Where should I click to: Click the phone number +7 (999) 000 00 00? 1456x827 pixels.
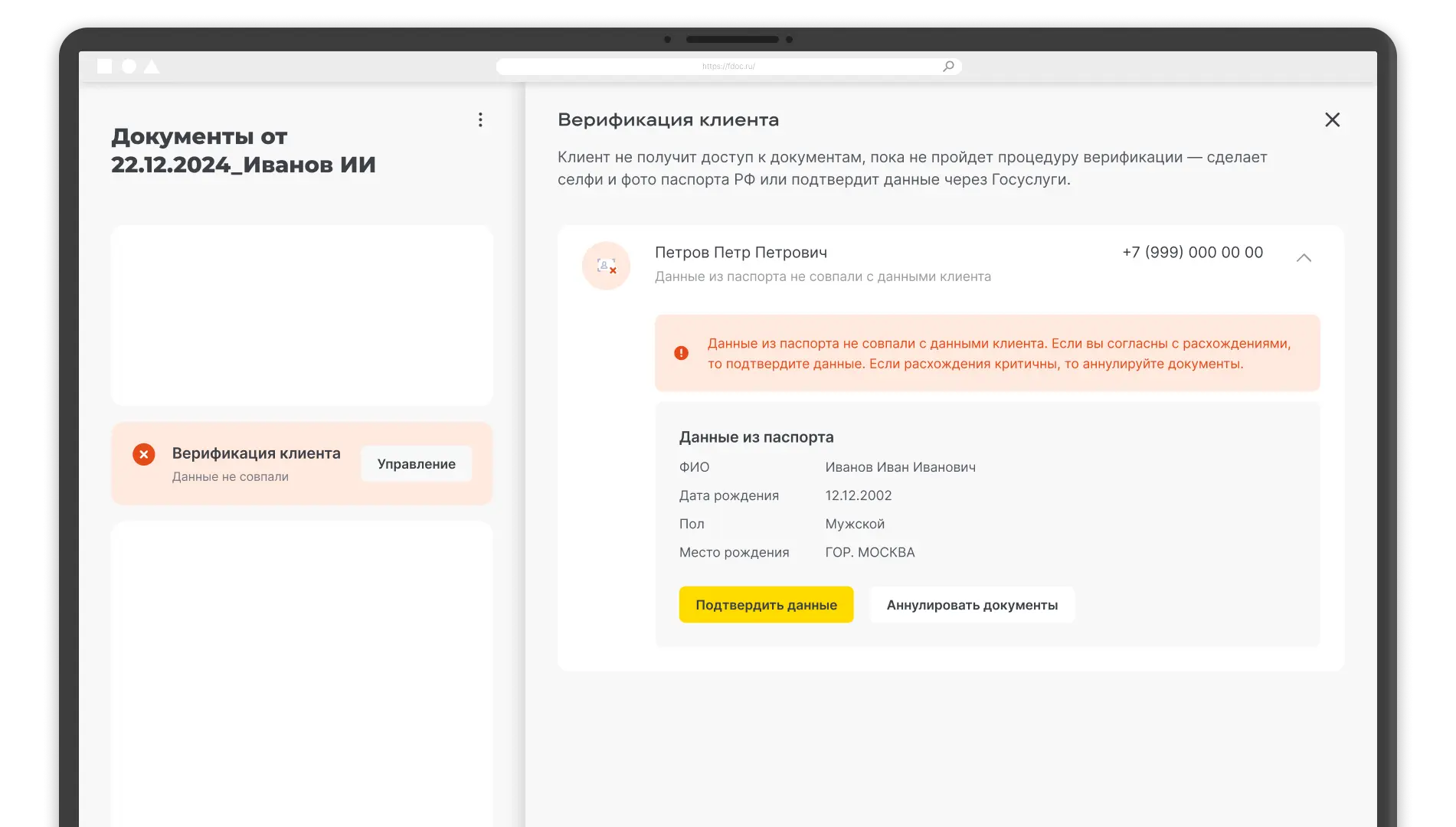1192,252
